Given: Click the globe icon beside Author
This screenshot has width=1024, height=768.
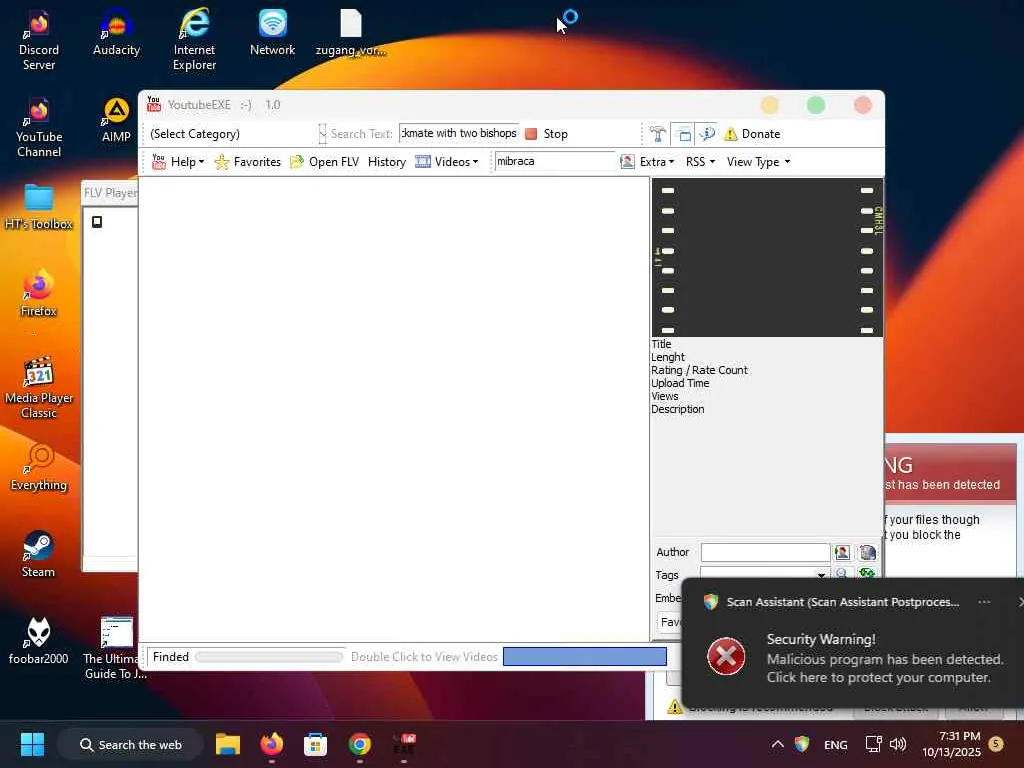Looking at the screenshot, I should tap(867, 552).
